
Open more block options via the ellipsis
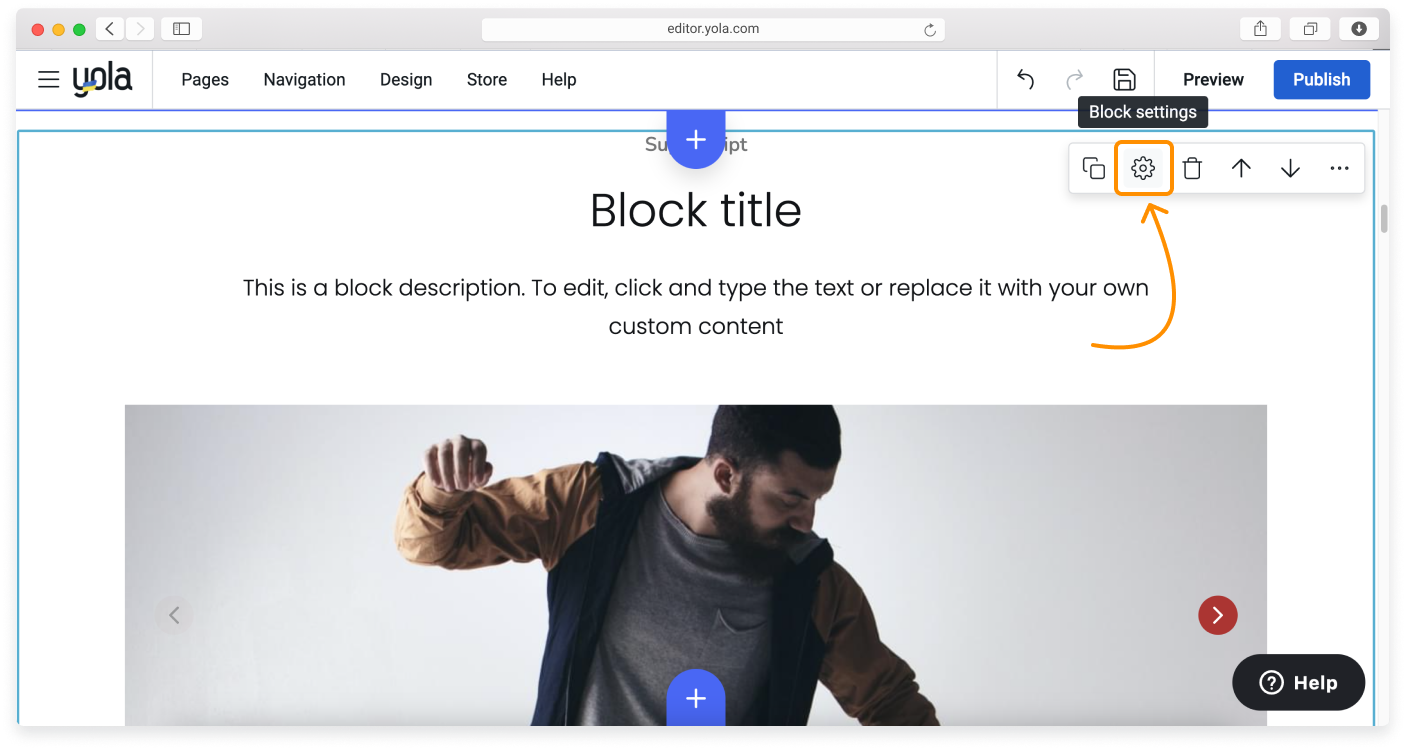(1339, 168)
